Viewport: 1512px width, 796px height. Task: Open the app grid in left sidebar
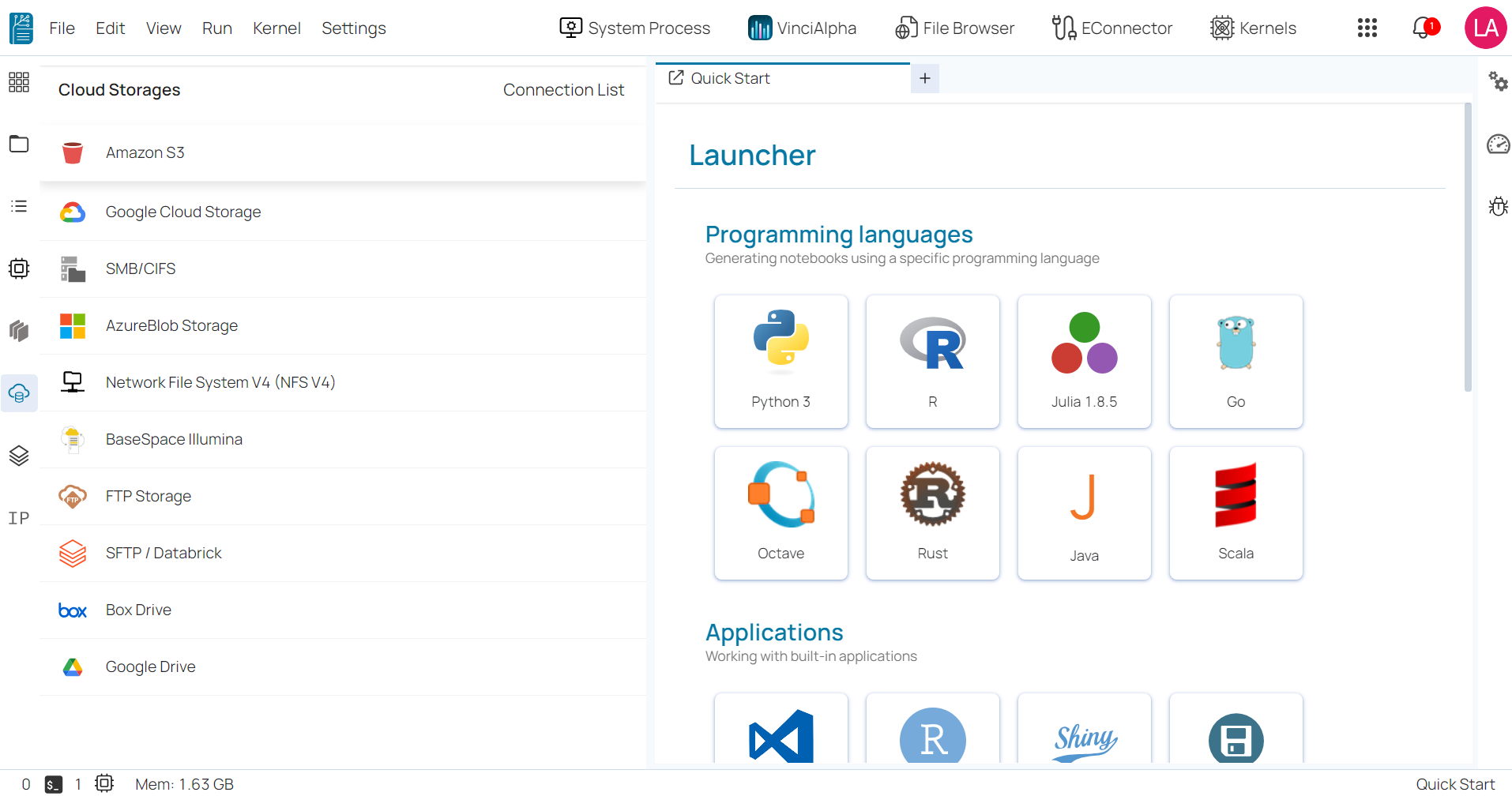pos(19,82)
